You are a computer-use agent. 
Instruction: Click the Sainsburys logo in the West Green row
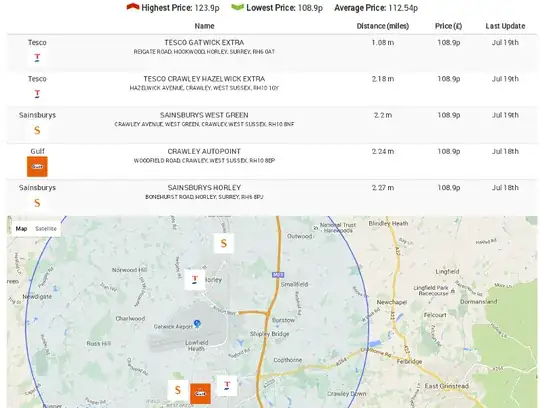click(37, 130)
